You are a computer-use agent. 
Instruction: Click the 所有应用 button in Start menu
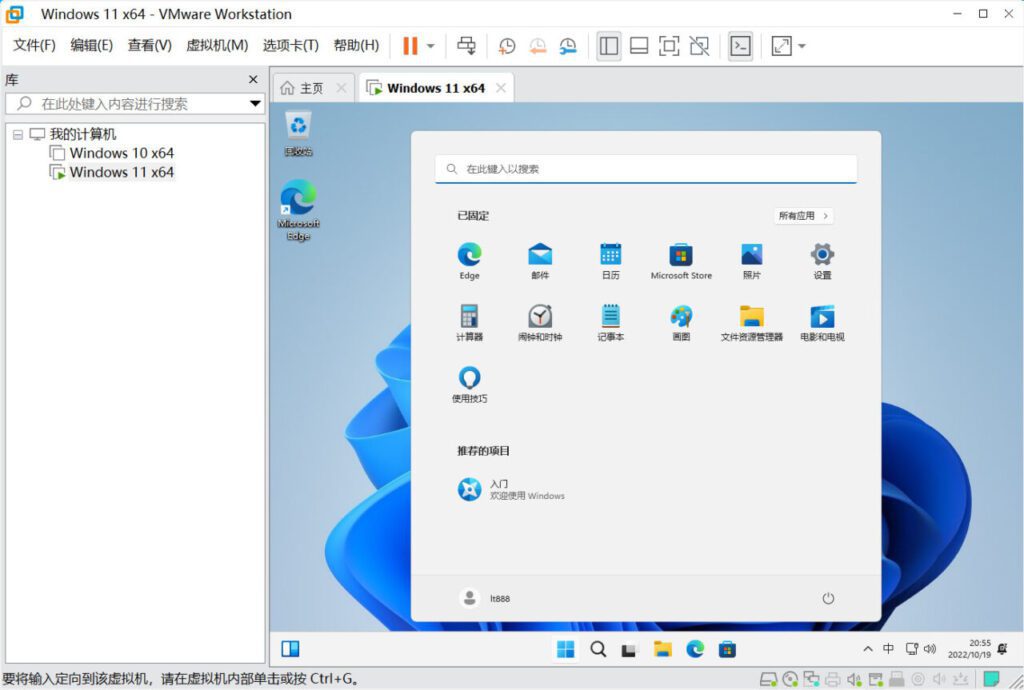tap(803, 216)
